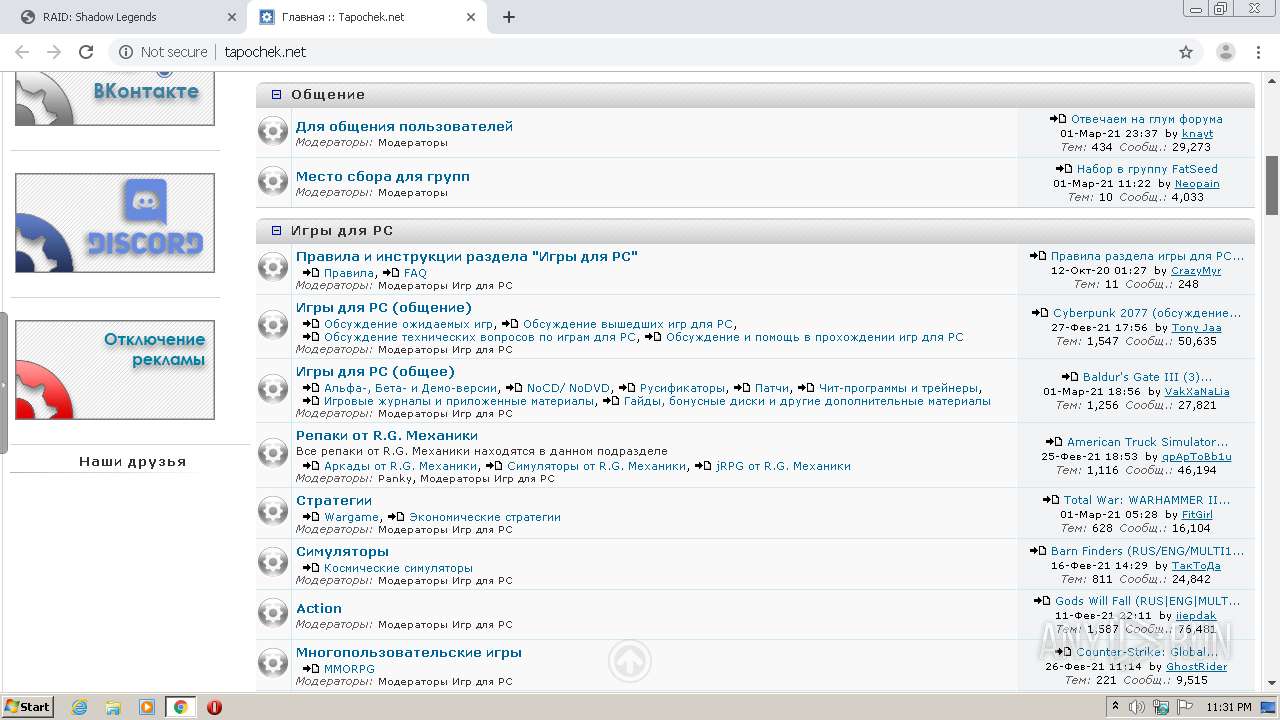Open last post Набор в группу FatSeed
Viewport: 1280px width, 720px height.
pyautogui.click(x=1147, y=169)
